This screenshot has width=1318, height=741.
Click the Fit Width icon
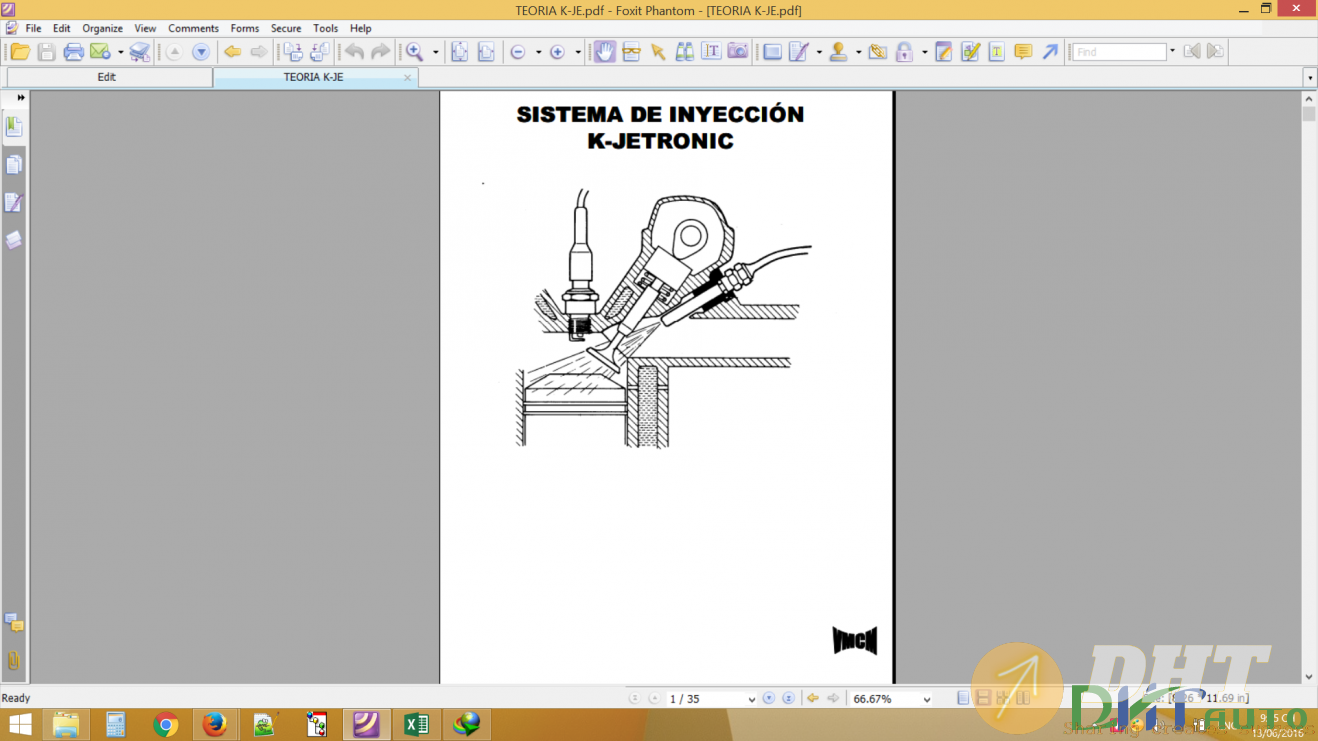point(486,52)
